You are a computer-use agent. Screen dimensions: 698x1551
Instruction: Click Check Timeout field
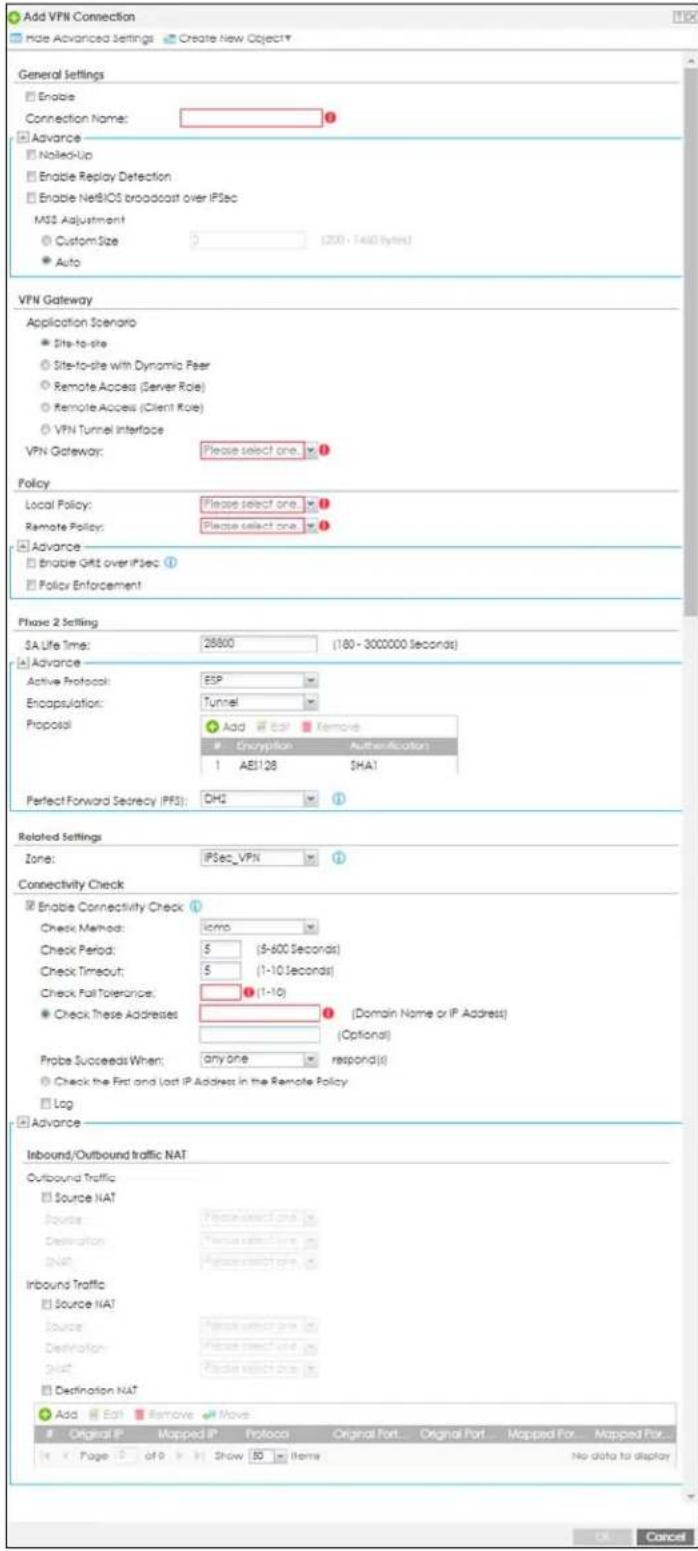220,968
